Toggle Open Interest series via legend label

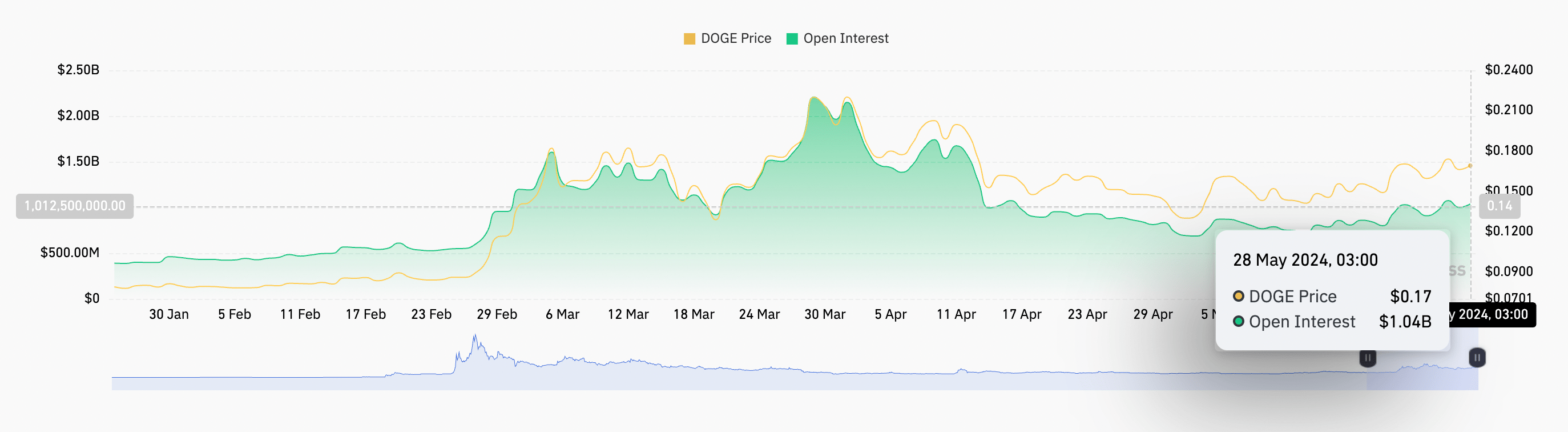(845, 38)
